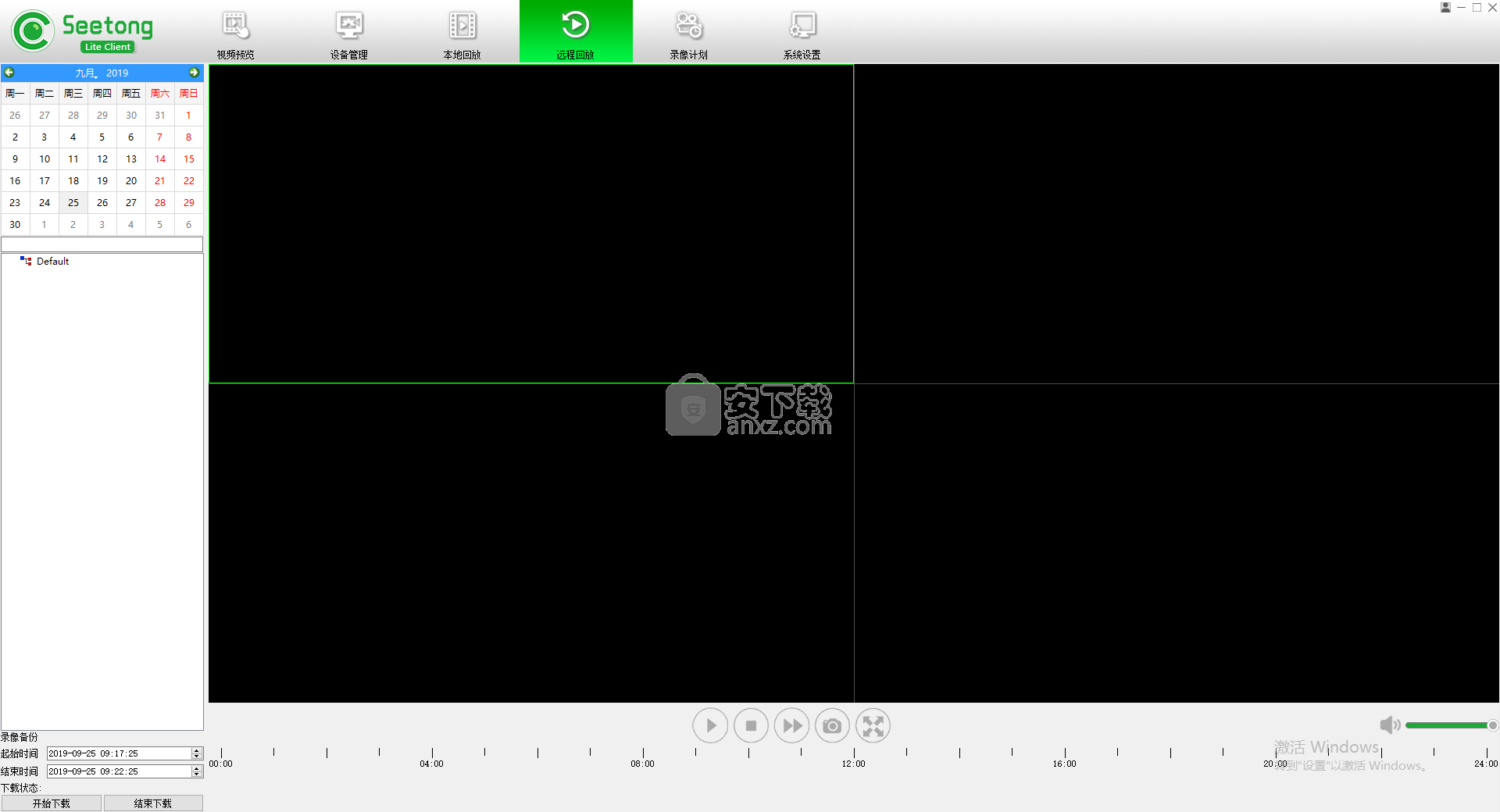The height and width of the screenshot is (812, 1500).
Task: Click the 00:00 mark on the timeline
Action: click(221, 764)
